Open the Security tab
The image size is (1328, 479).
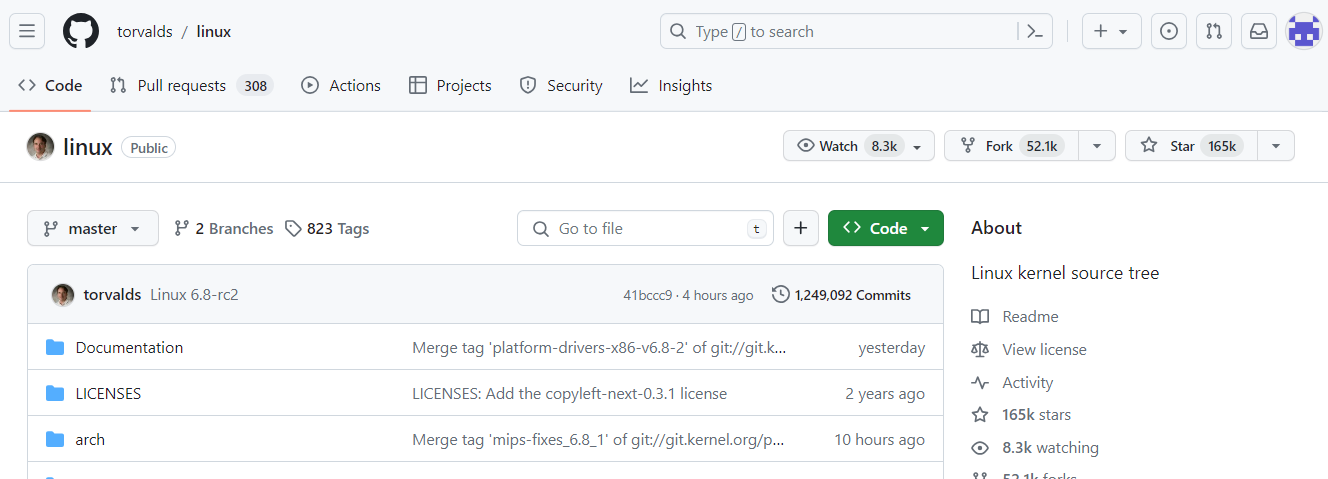click(561, 86)
